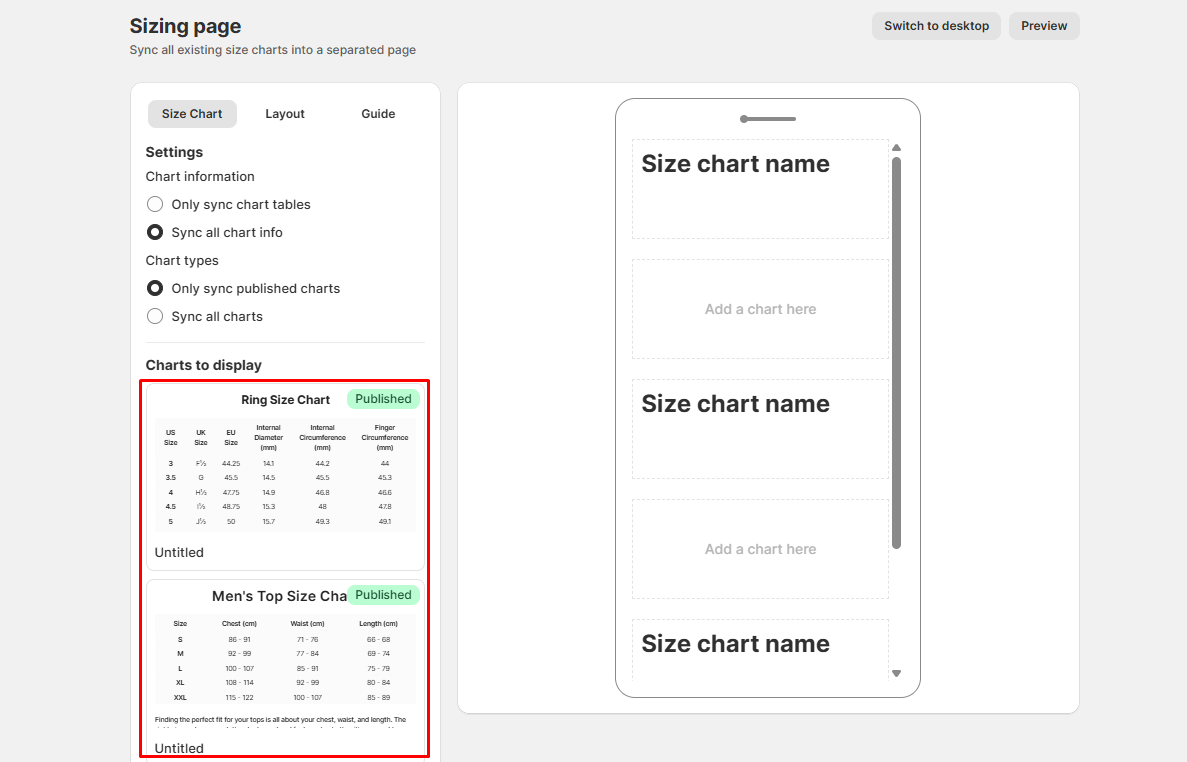Click the preview scroll down arrow

tap(896, 674)
